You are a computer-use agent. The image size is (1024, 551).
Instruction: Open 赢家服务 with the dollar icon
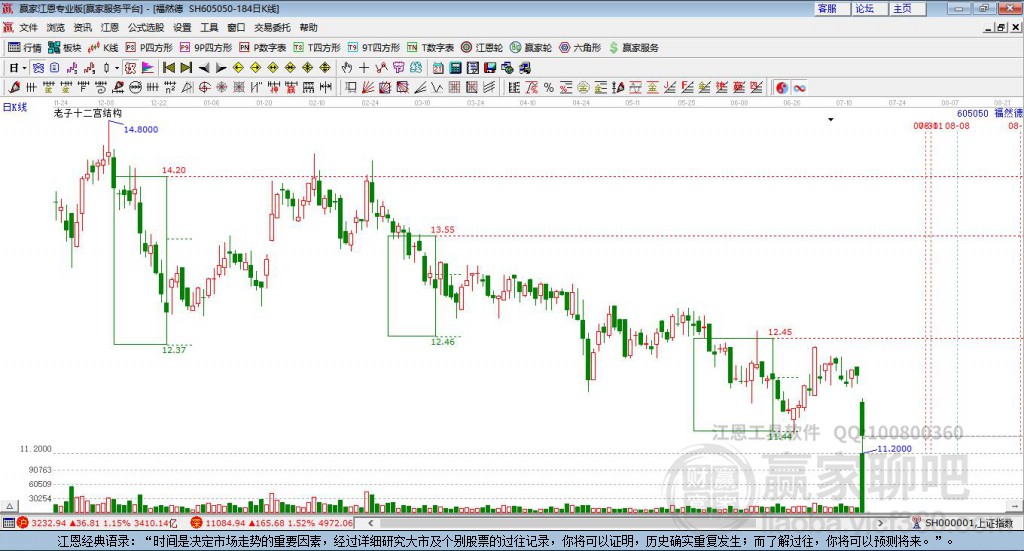click(x=634, y=48)
